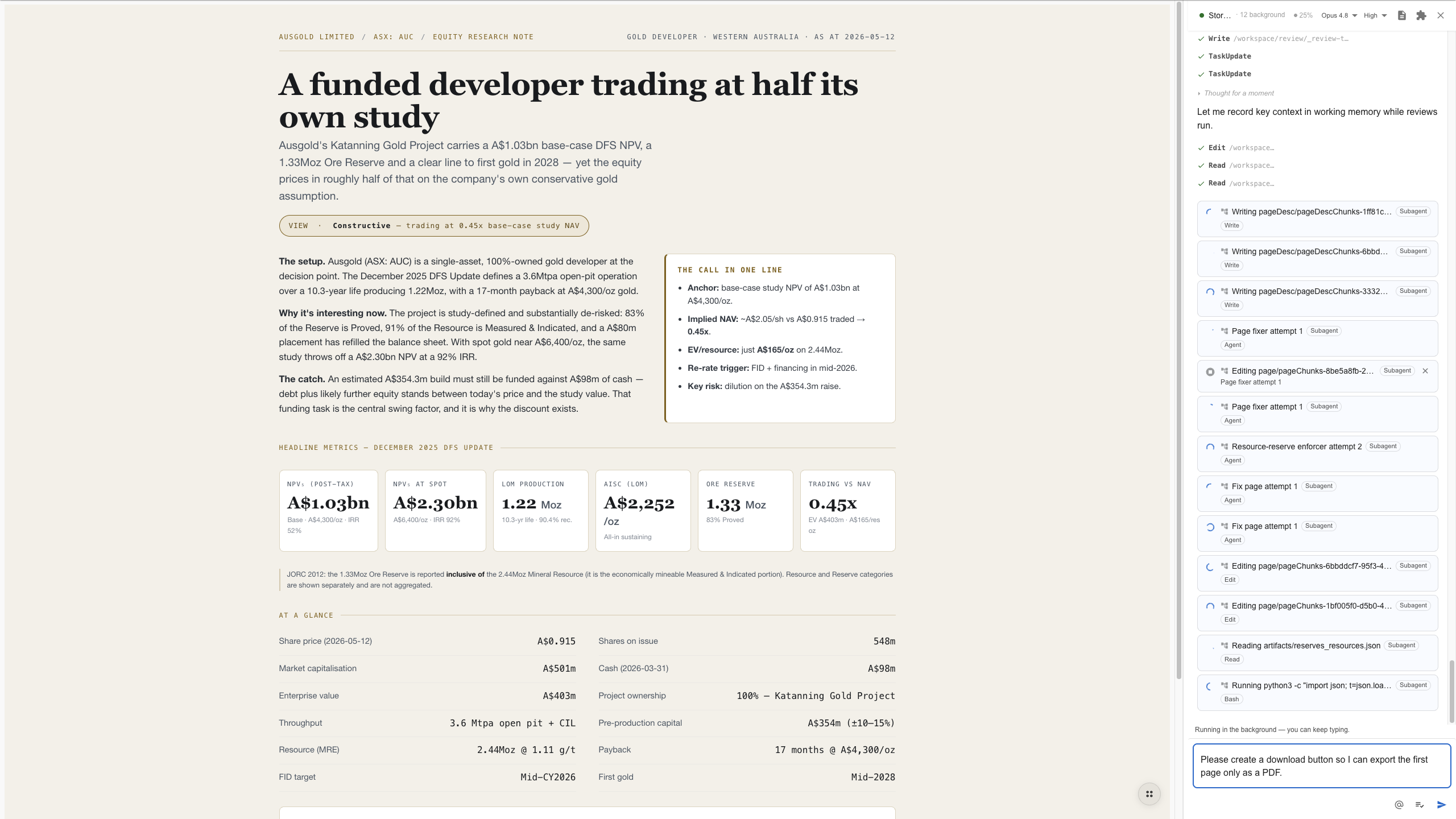This screenshot has width=1456, height=819.
Task: Open the 12 background tasks indicator
Action: (x=1262, y=15)
